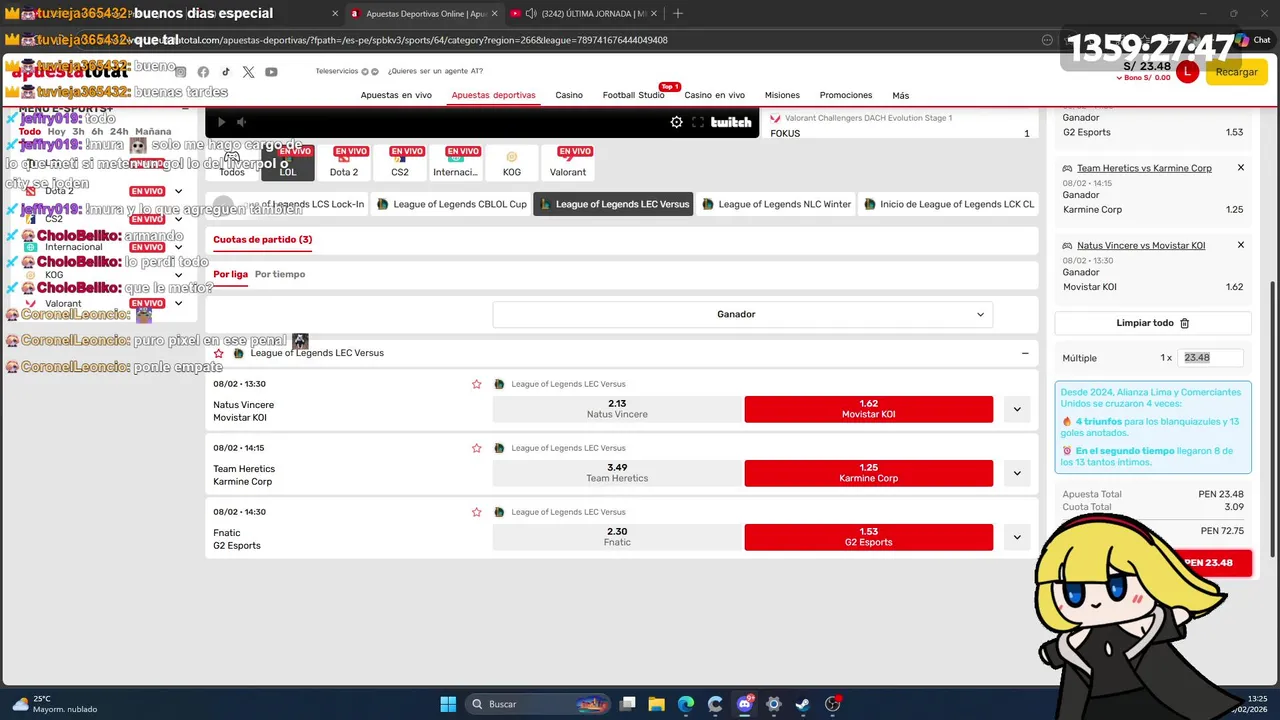
Task: Mute the Twitch player volume icon
Action: pyautogui.click(x=241, y=122)
